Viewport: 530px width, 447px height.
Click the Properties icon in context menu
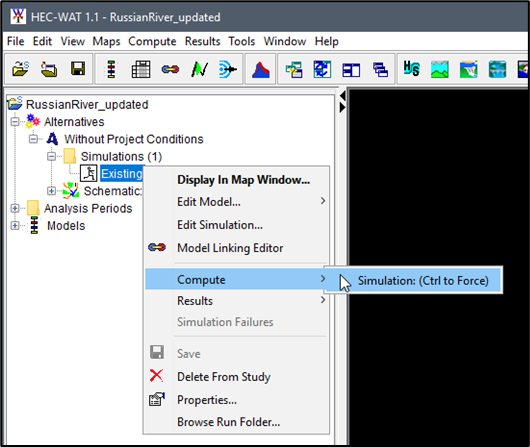157,399
